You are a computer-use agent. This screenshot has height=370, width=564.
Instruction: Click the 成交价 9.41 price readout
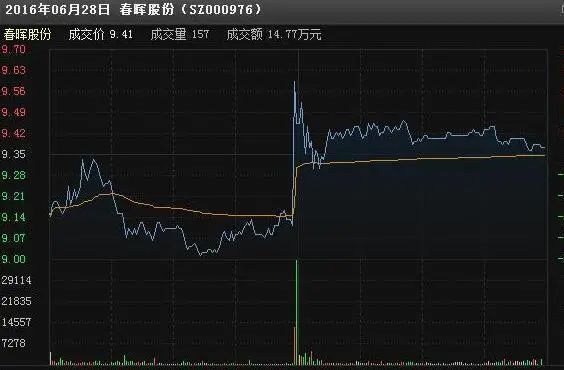tap(101, 35)
